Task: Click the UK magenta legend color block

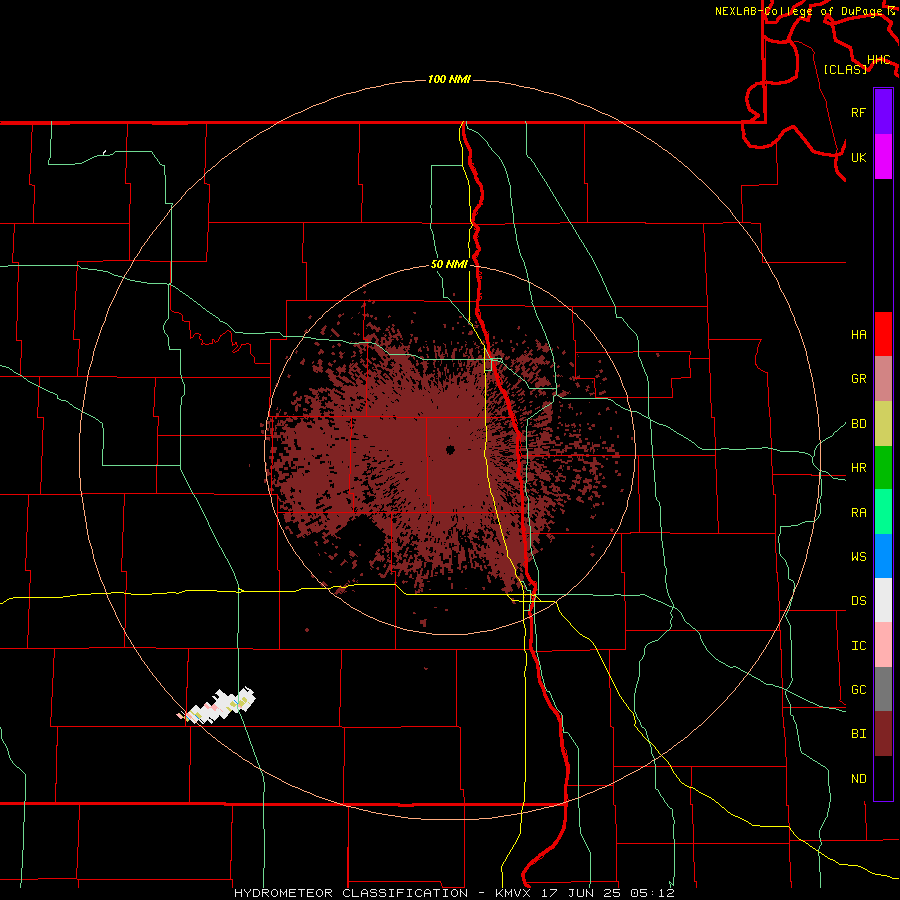Action: 883,157
